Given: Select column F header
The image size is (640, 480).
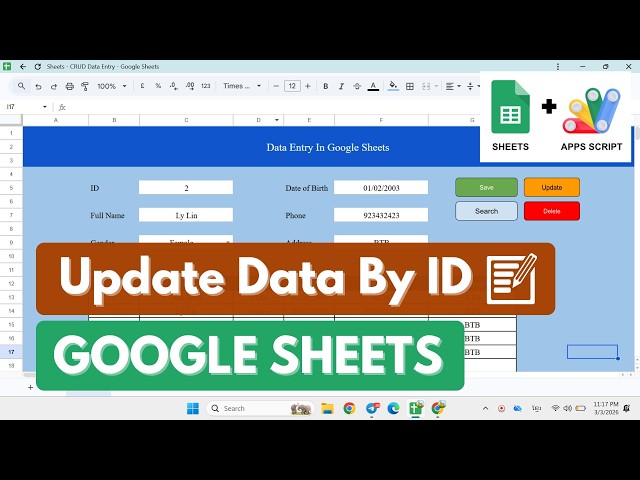Looking at the screenshot, I should pos(381,120).
